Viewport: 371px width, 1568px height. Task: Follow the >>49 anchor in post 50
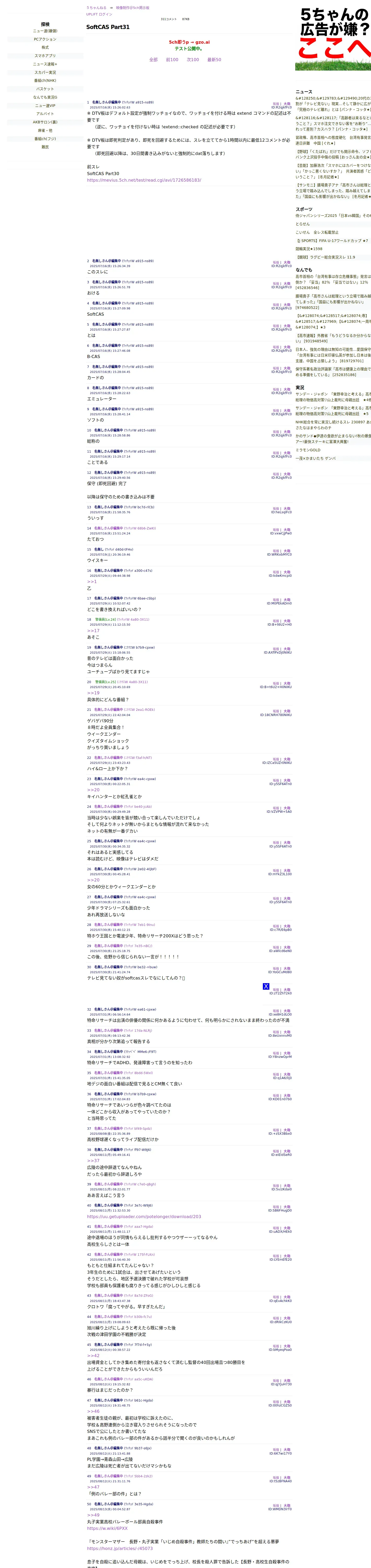tap(93, 1515)
